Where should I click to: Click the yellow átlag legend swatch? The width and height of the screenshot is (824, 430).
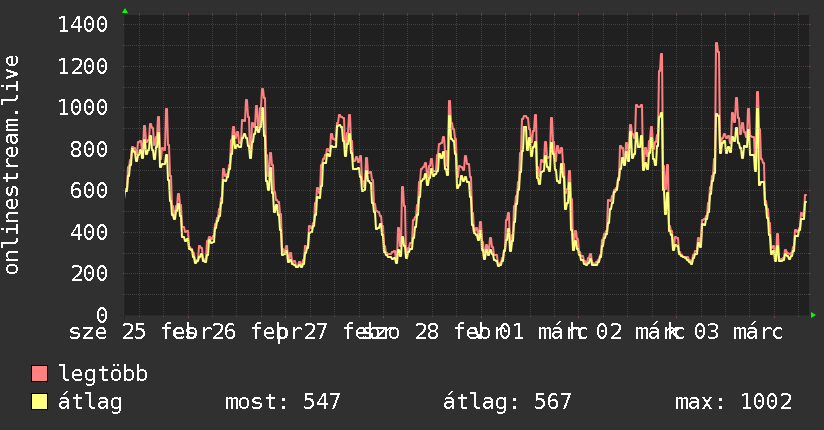[39, 401]
